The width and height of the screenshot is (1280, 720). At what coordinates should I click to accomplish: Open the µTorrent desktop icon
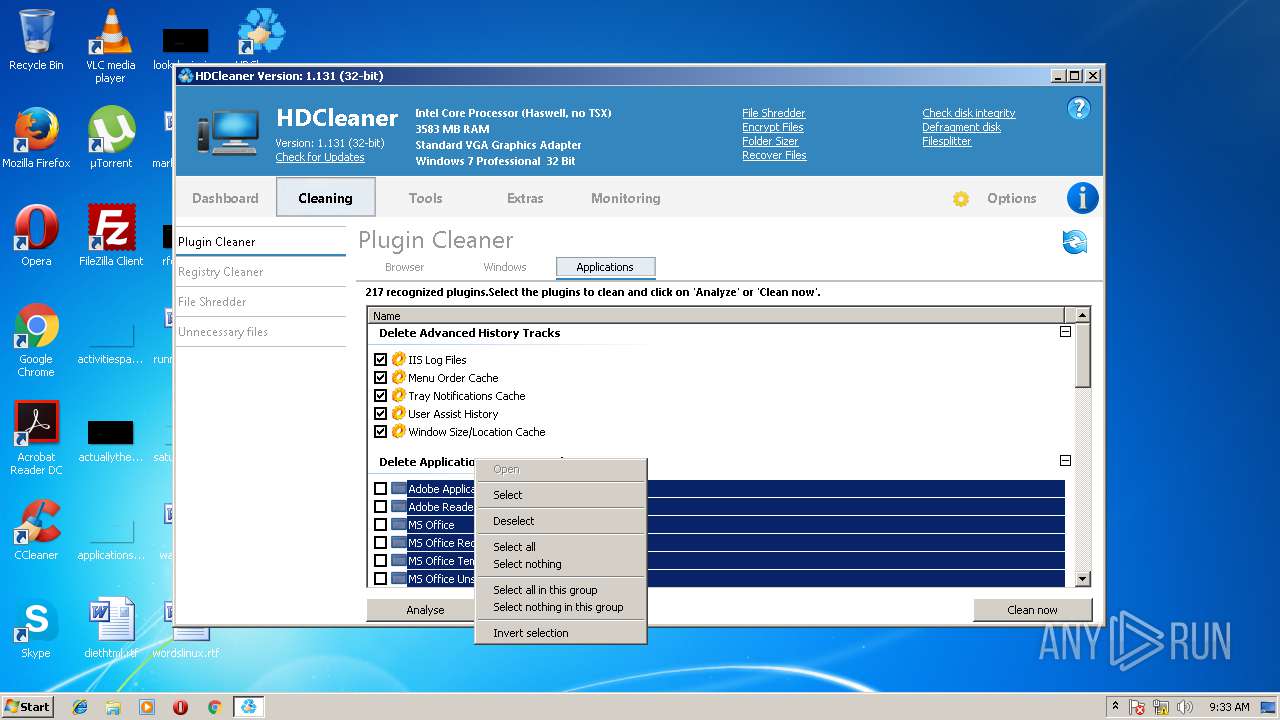110,138
